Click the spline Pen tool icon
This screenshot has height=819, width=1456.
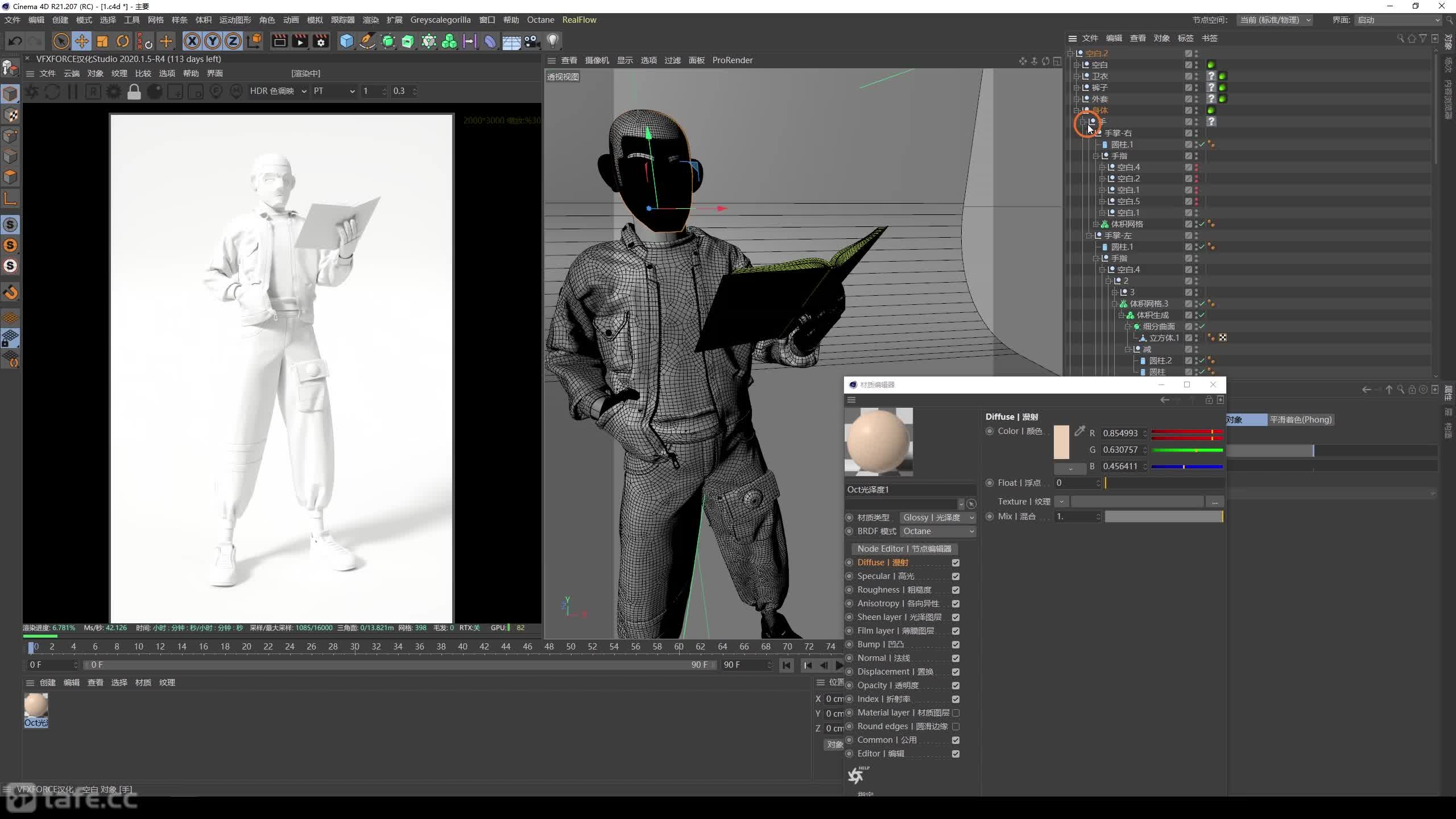pos(367,41)
